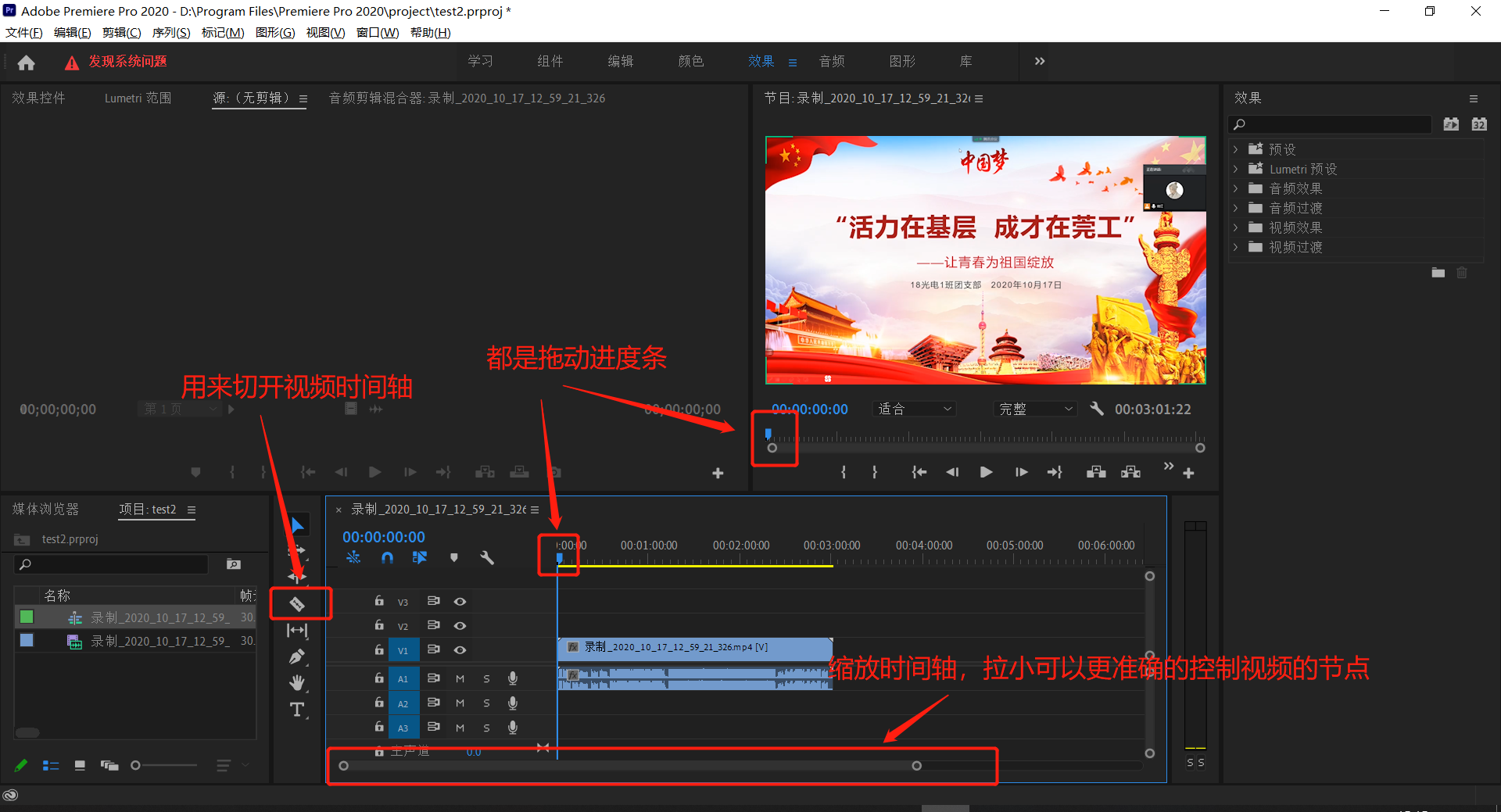Toggle lock on track V2

379,625
